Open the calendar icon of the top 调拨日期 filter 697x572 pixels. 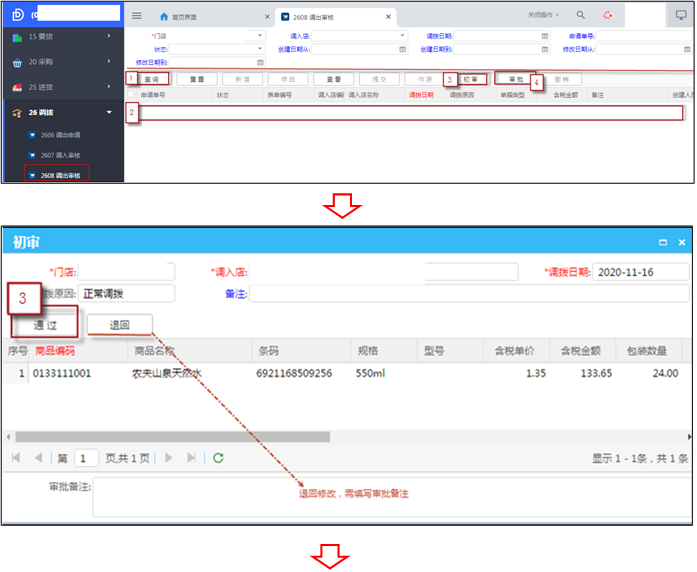[545, 36]
